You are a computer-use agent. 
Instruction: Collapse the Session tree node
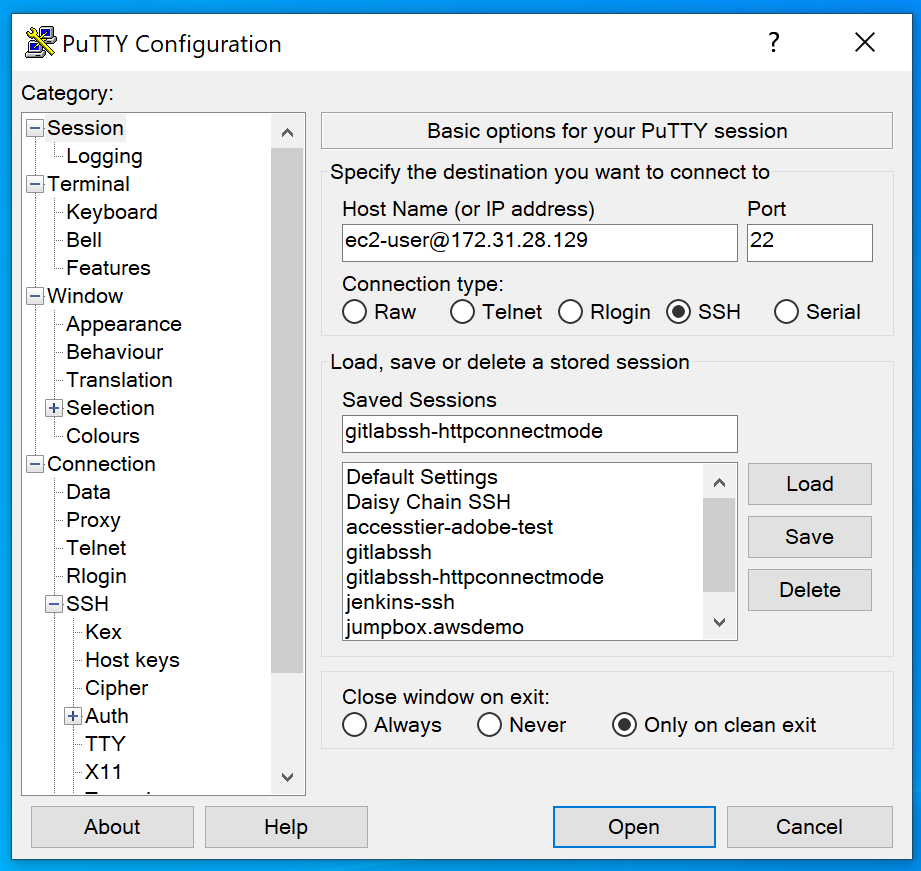point(35,128)
